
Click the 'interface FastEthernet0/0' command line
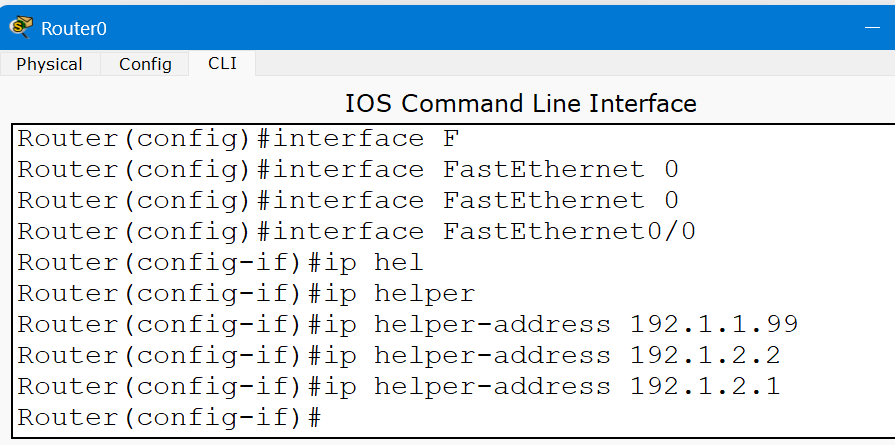tap(356, 232)
